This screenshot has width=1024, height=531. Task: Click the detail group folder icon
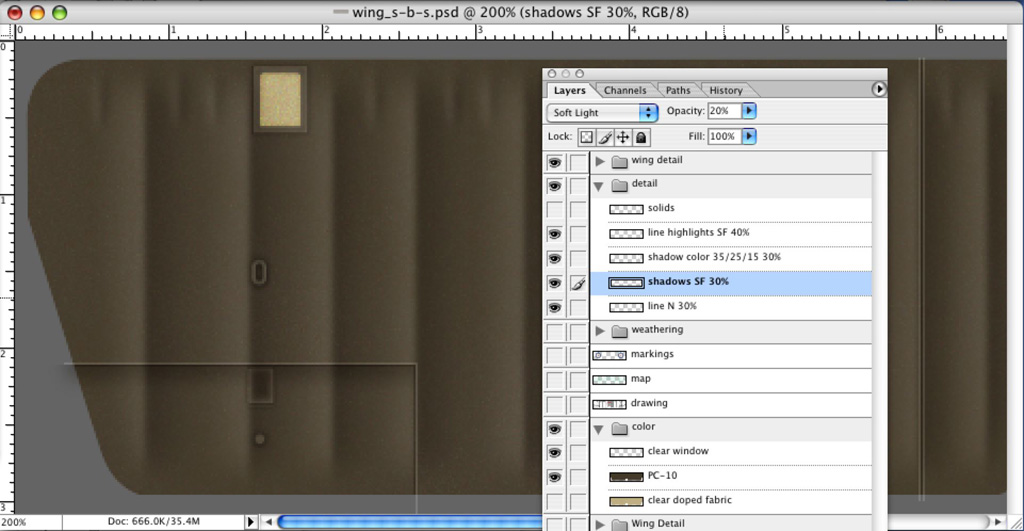coord(619,185)
